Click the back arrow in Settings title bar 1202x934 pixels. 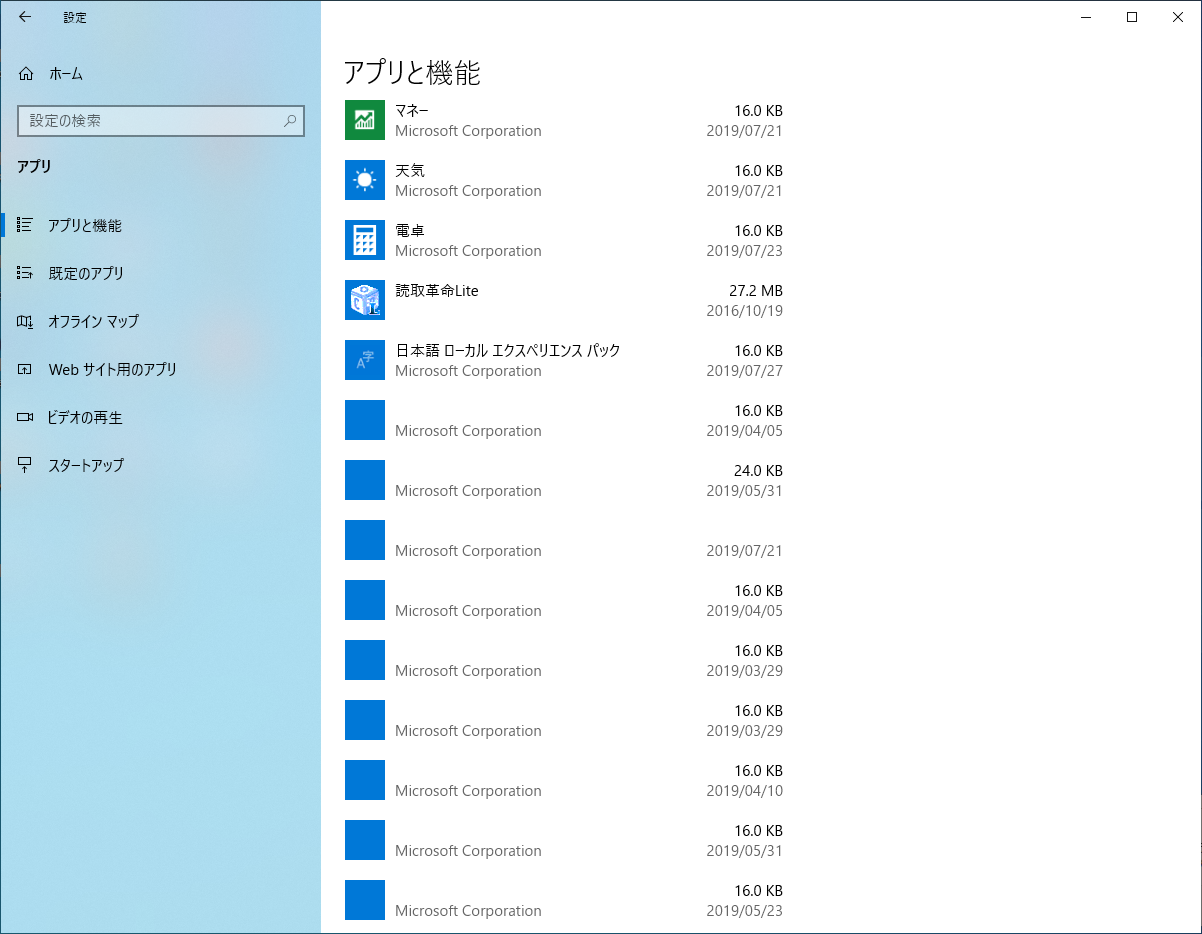[25, 17]
